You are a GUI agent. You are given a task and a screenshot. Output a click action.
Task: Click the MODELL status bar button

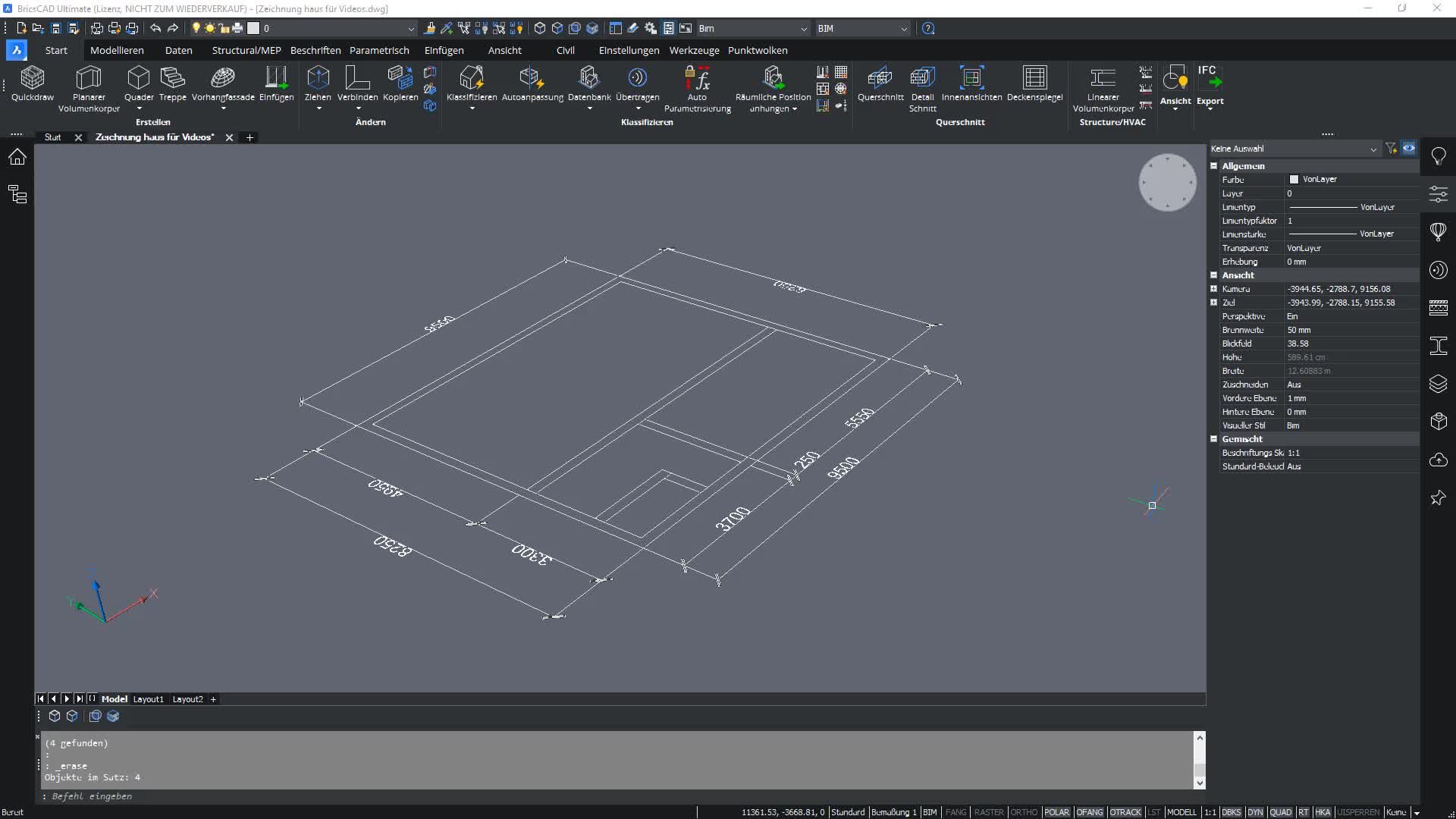tap(1181, 812)
